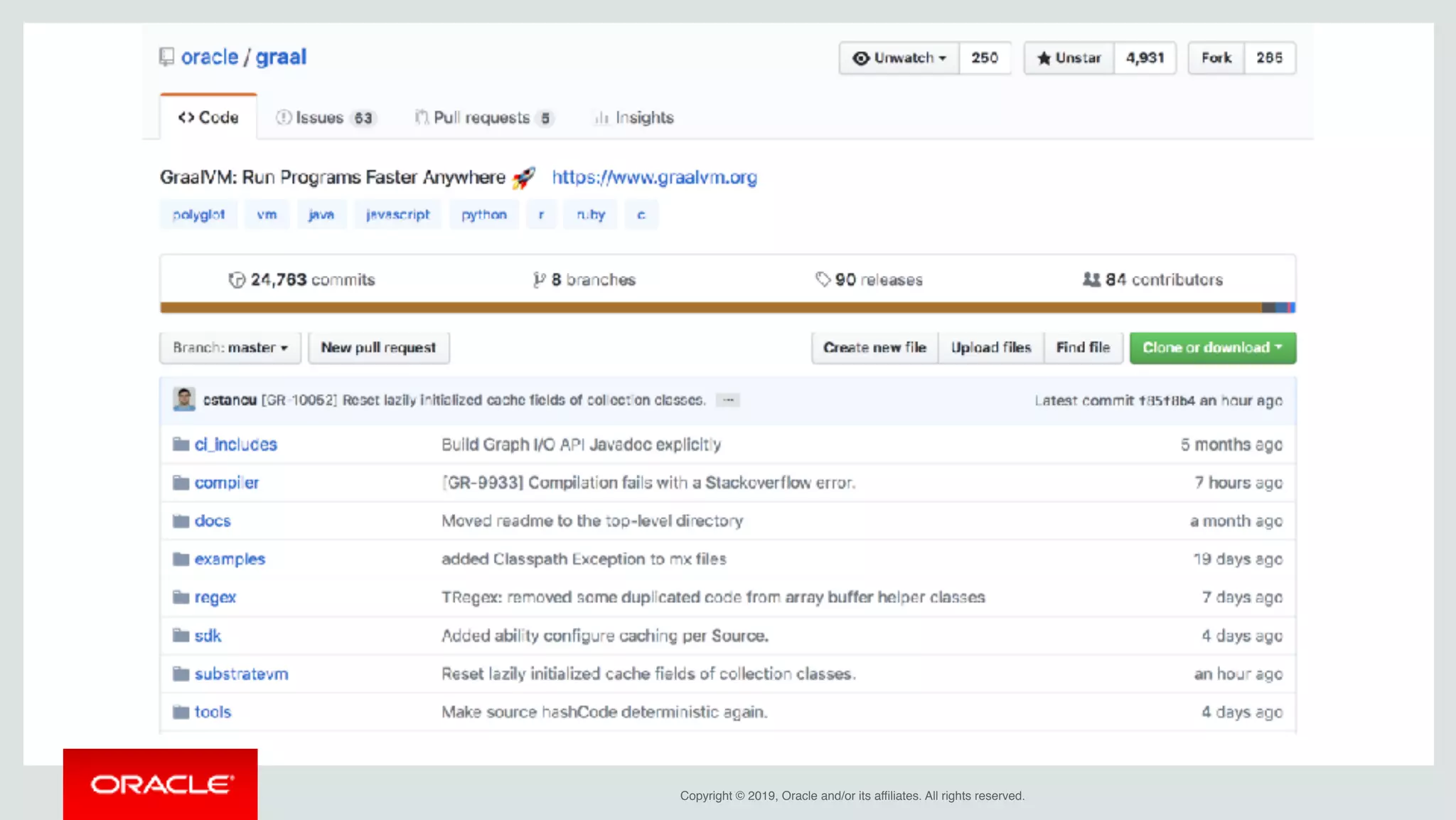Image resolution: width=1456 pixels, height=820 pixels.
Task: Open the Unwatch dropdown
Action: [x=899, y=58]
